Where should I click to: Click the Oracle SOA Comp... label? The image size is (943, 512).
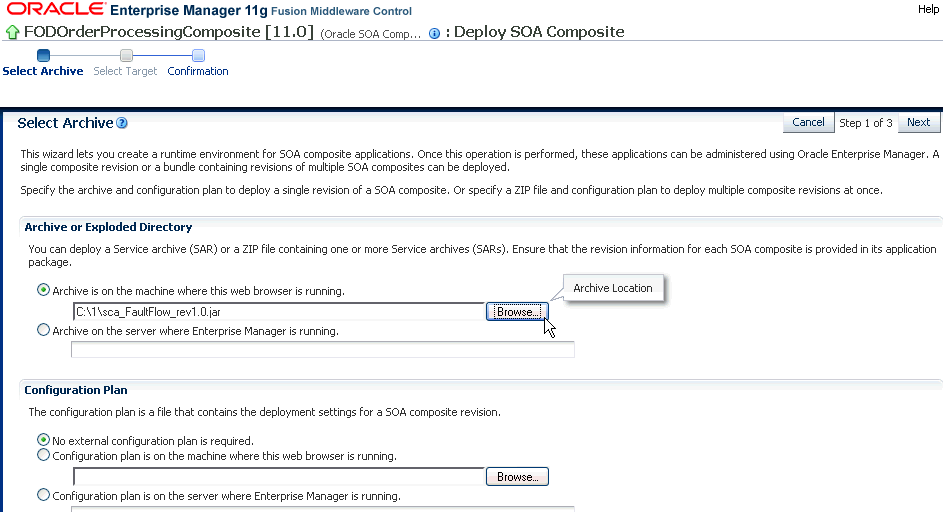[x=370, y=34]
